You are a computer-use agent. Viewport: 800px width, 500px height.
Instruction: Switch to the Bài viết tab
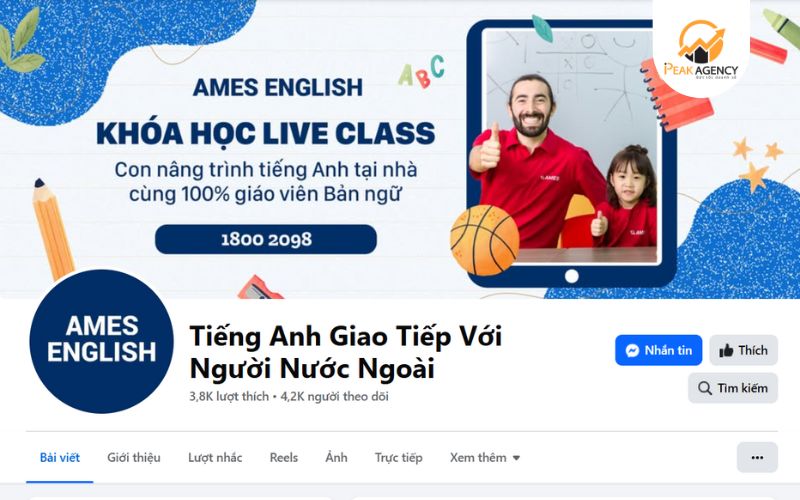(x=60, y=458)
